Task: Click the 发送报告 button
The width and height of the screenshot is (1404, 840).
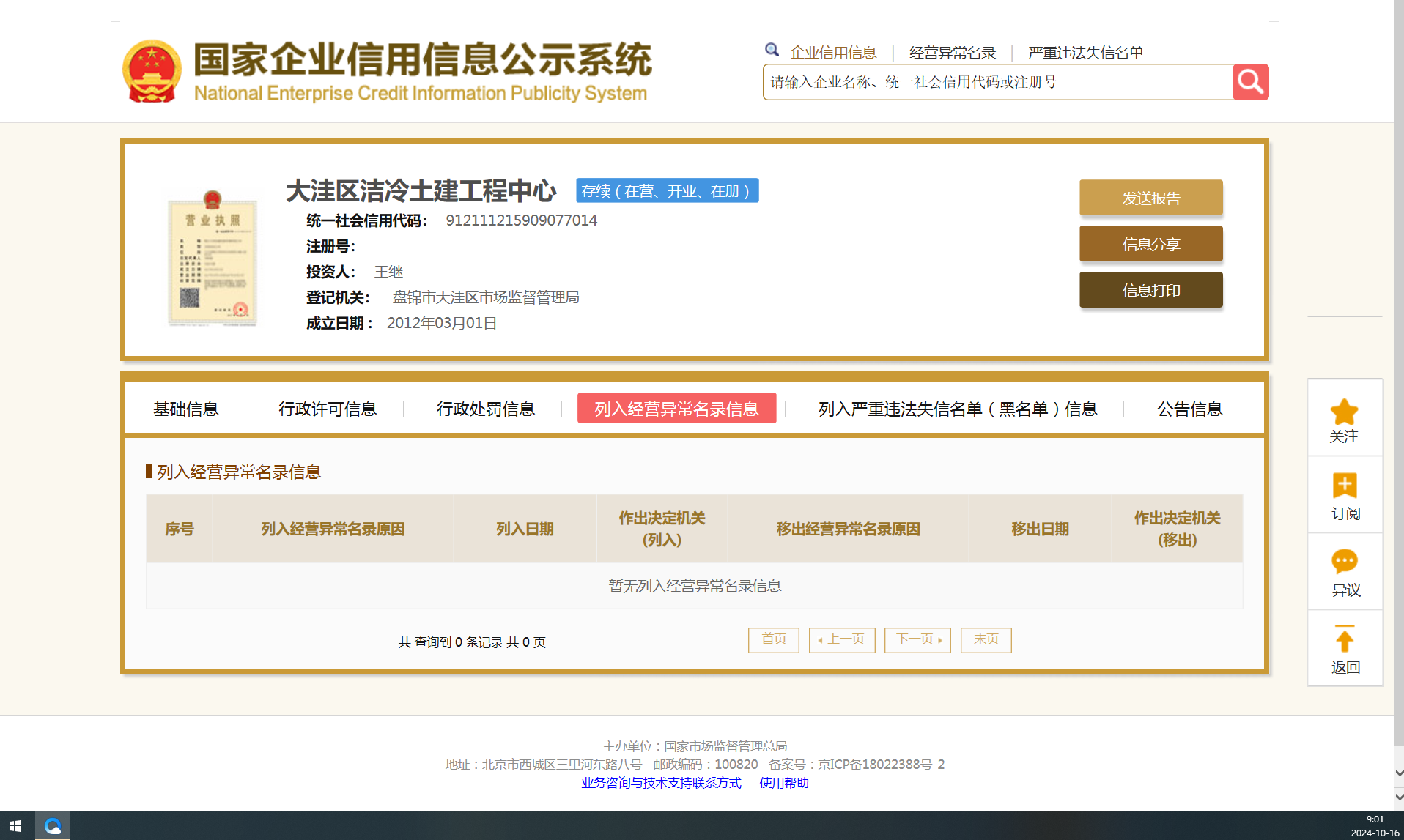Action: [1150, 198]
